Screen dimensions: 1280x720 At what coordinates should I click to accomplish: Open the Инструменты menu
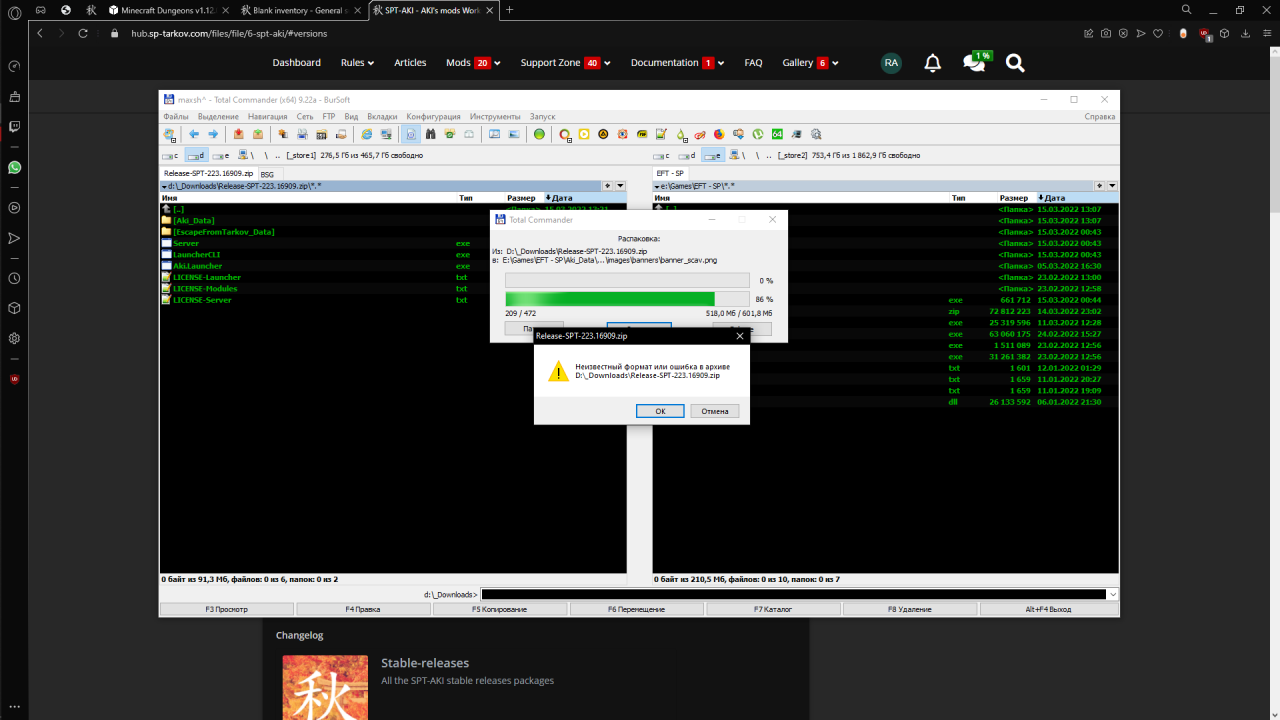click(x=495, y=116)
